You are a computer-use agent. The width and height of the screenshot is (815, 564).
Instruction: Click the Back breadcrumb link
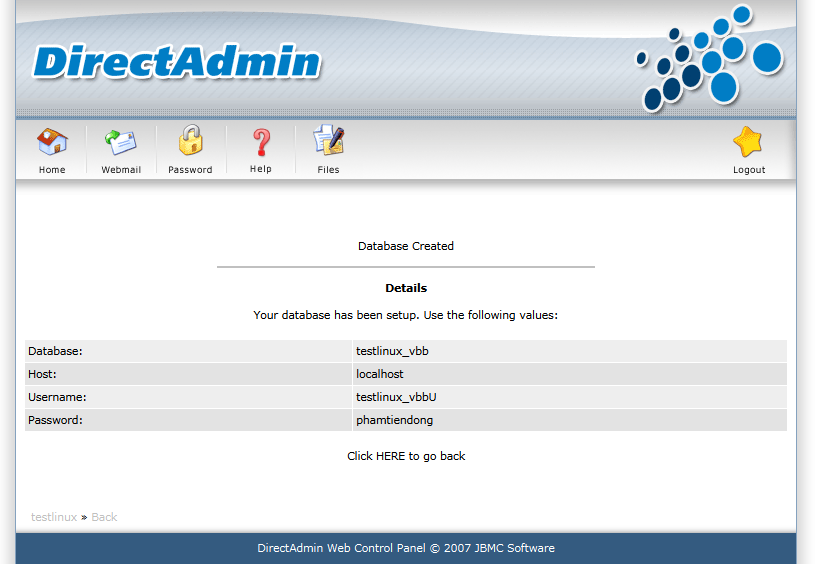pos(104,517)
